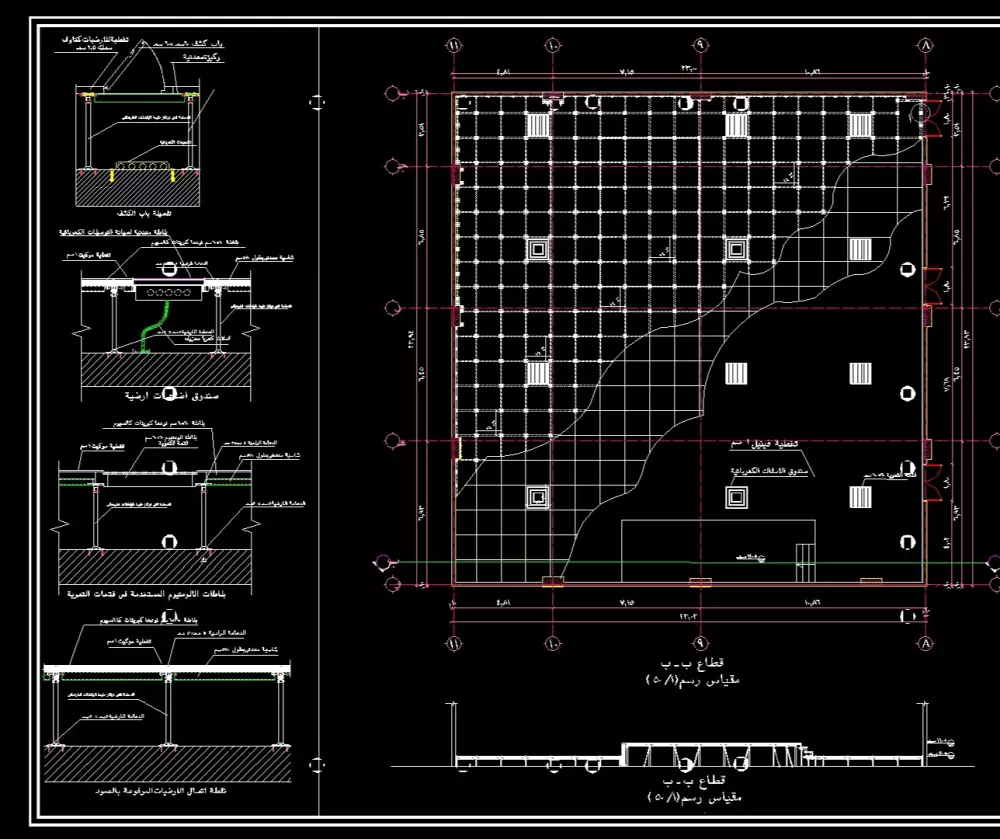This screenshot has width=1000, height=839.
Task: Select the stair symbol inside the platform
Action: [x=805, y=563]
